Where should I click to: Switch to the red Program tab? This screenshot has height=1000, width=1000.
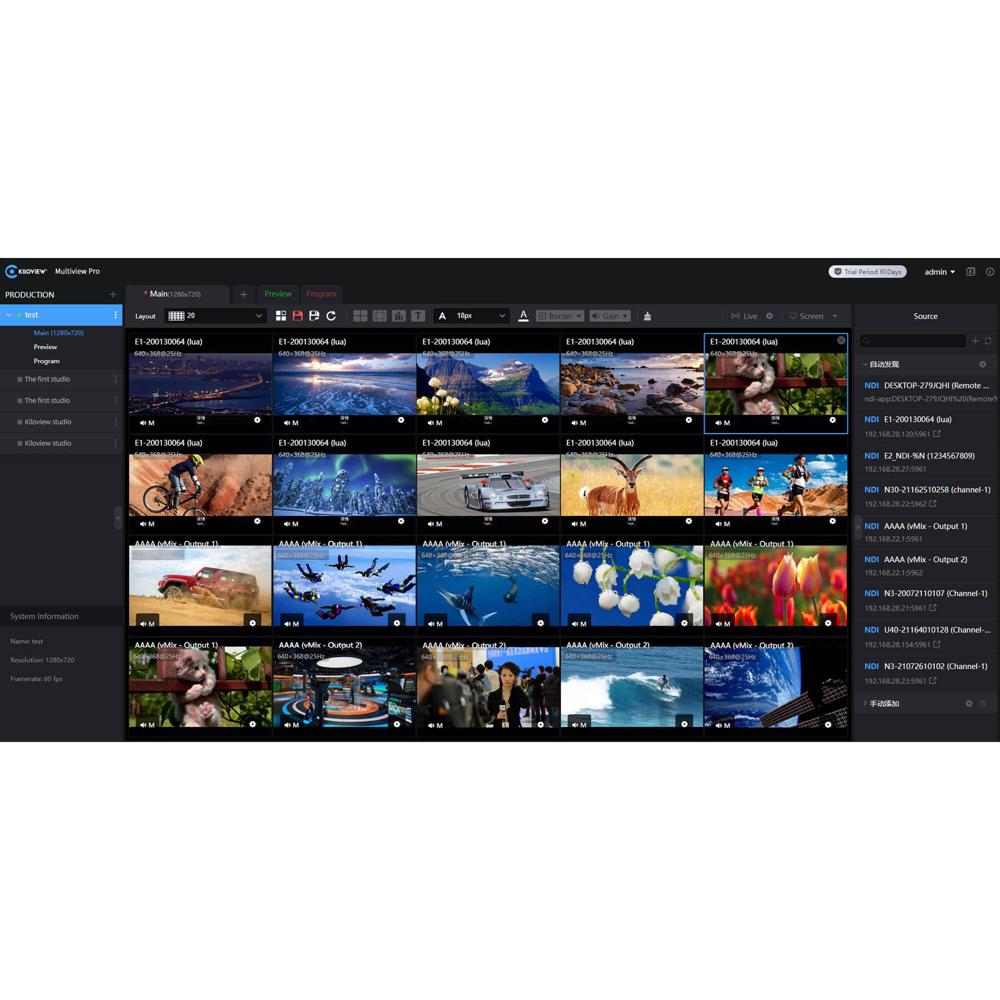321,294
